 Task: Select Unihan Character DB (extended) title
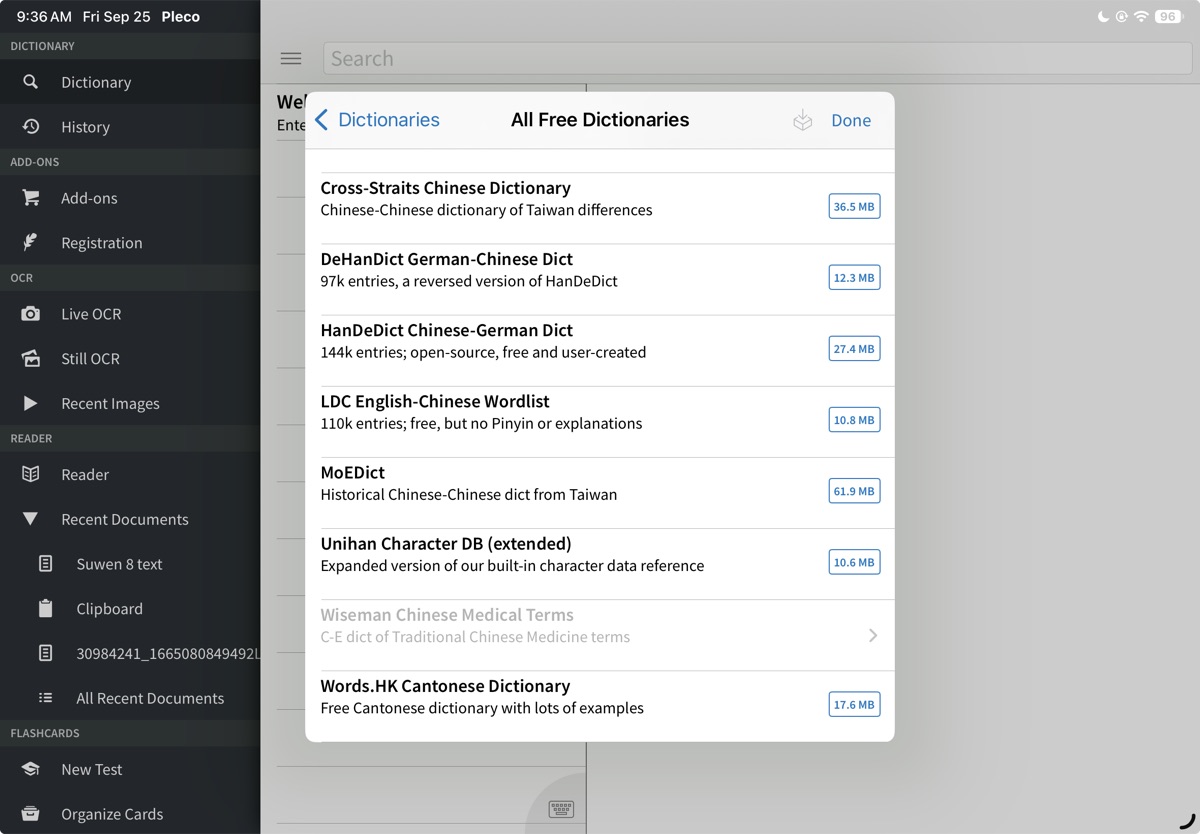[446, 543]
